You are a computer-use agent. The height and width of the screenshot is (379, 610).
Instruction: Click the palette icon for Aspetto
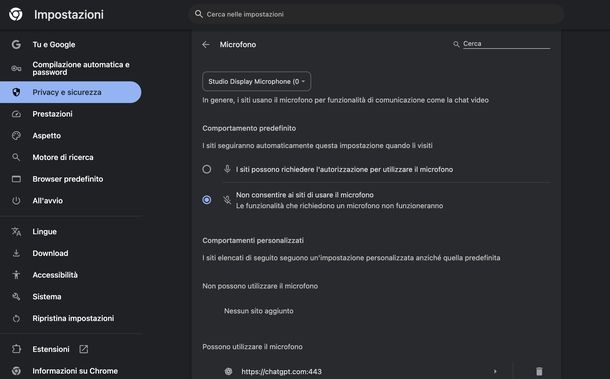point(16,135)
